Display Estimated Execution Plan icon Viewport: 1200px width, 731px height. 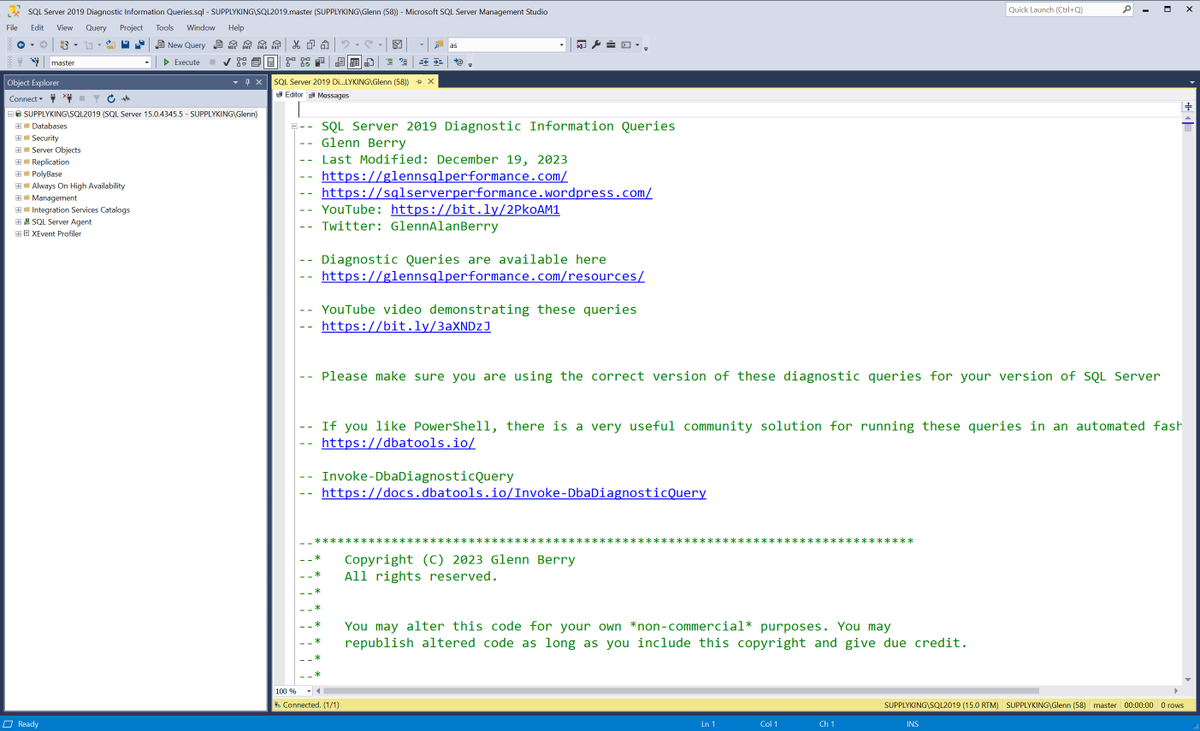click(241, 62)
